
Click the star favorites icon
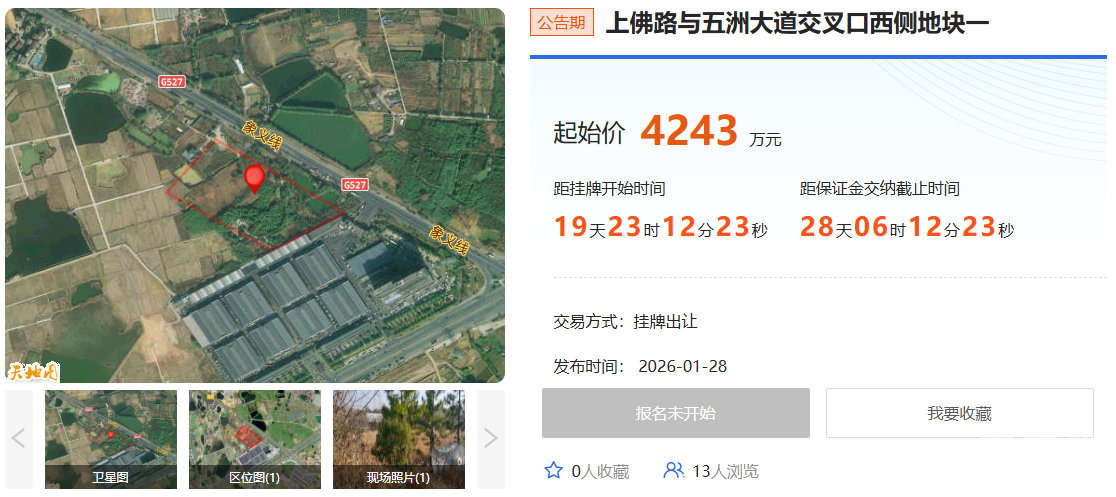(x=553, y=471)
